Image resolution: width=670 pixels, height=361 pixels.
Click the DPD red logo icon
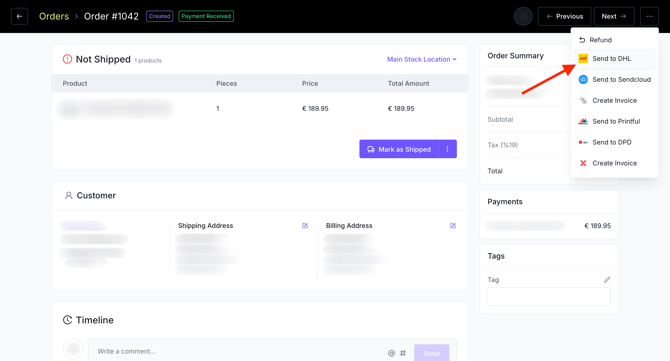pyautogui.click(x=583, y=142)
